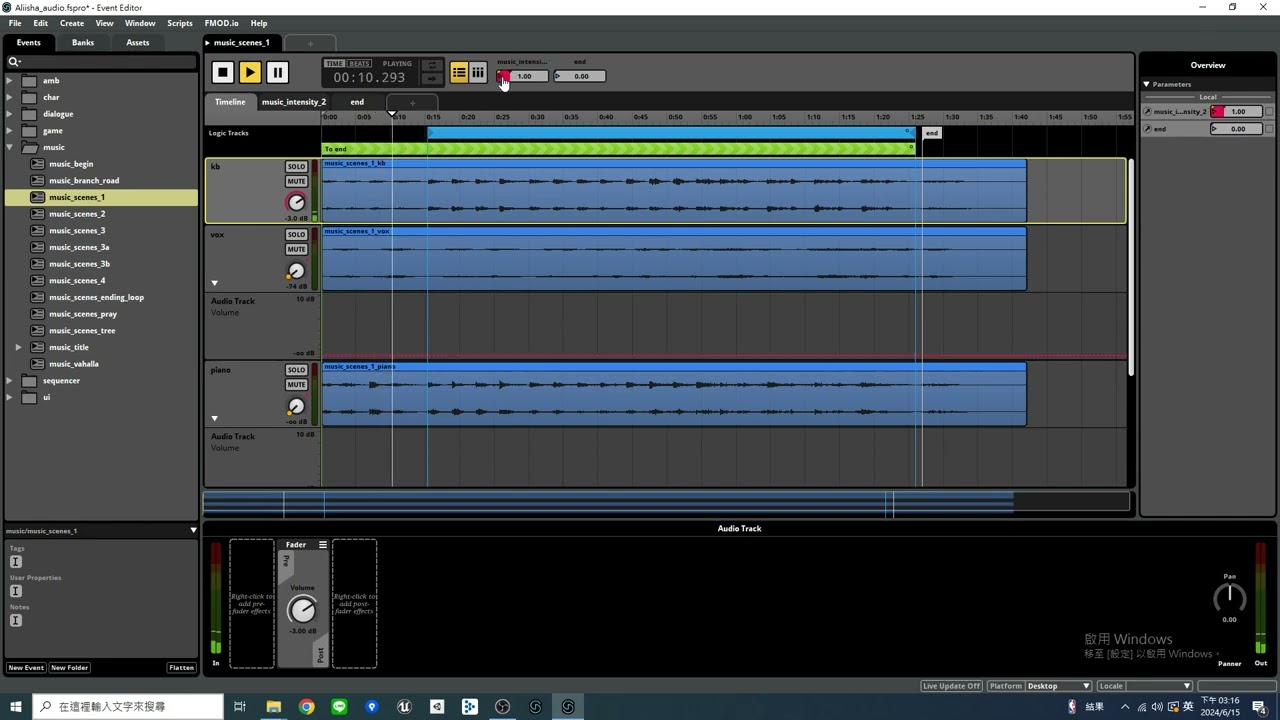1280x720 pixels.
Task: Select the Timeline tab
Action: [x=230, y=102]
